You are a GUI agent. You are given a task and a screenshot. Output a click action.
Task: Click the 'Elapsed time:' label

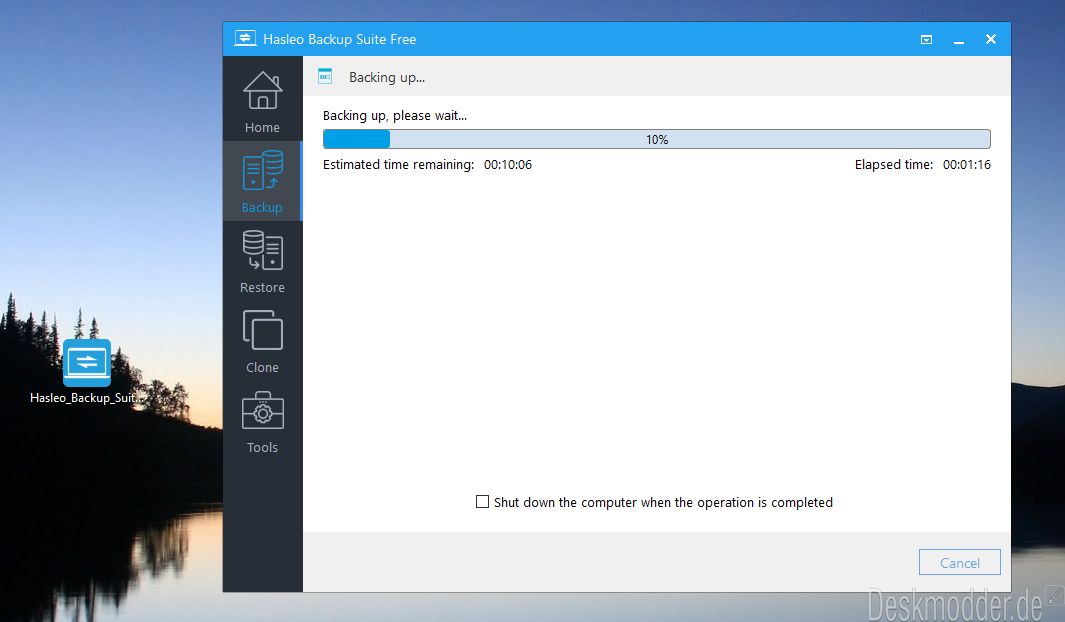(894, 164)
